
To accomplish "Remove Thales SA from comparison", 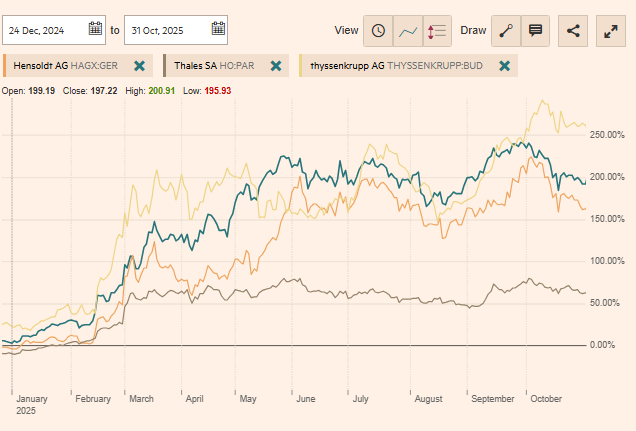I will tap(276, 66).
